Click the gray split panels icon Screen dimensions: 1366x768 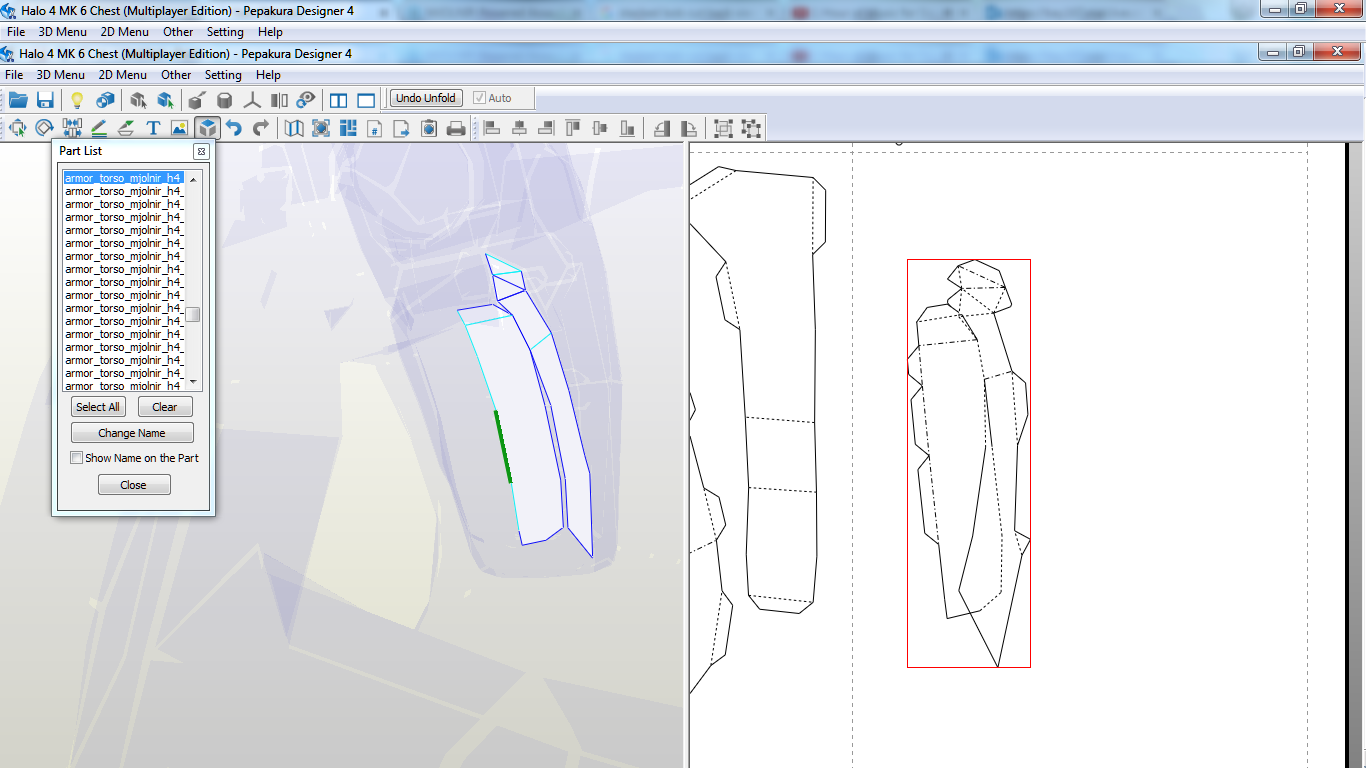coord(280,100)
